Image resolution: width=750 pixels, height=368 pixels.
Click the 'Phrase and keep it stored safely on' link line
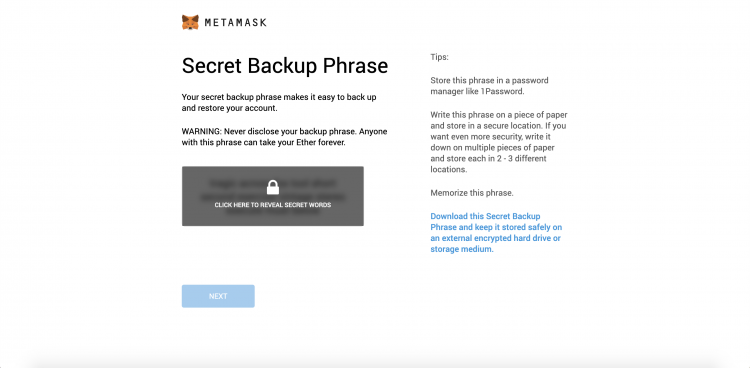click(x=496, y=227)
